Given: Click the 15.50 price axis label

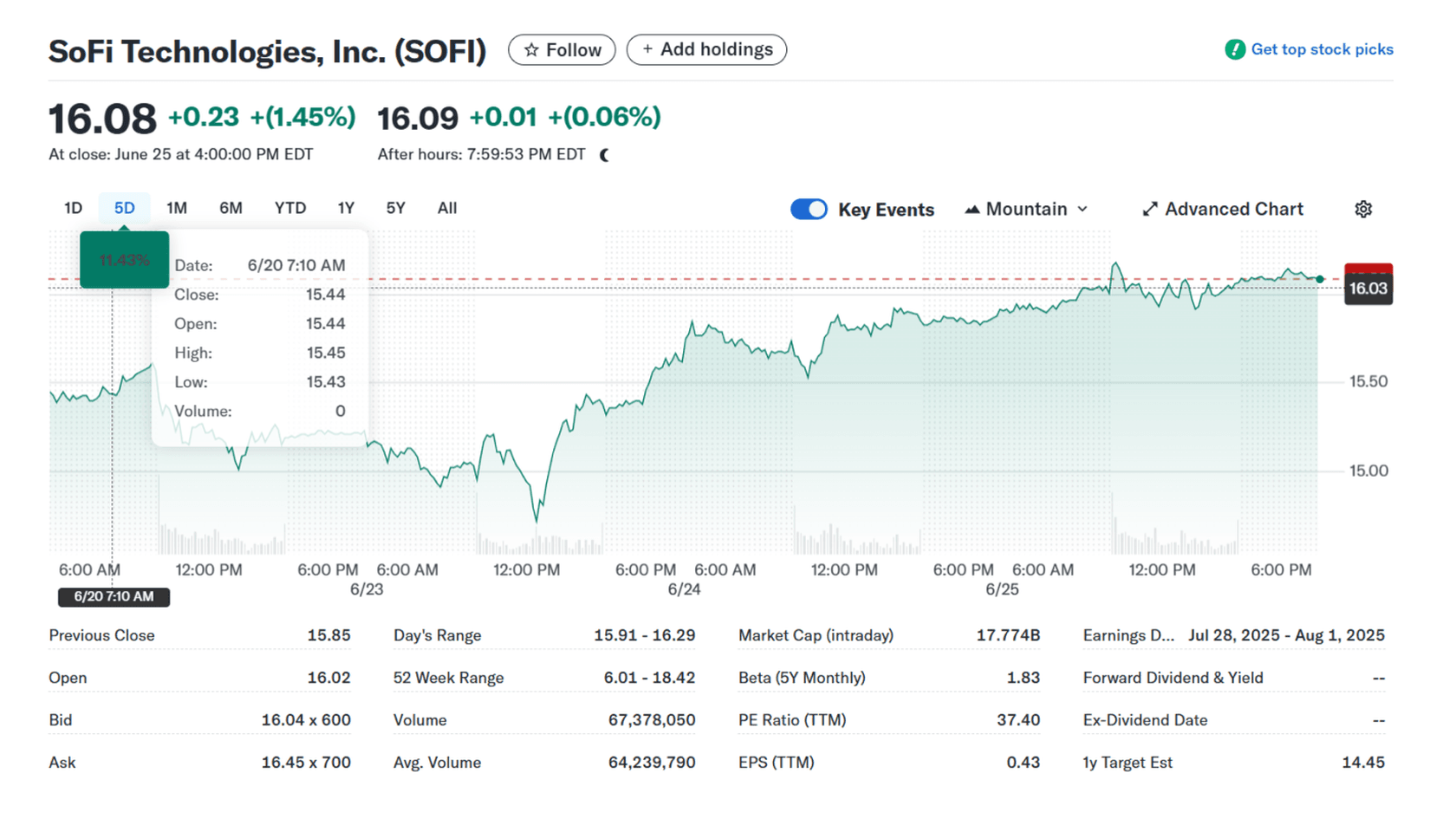Looking at the screenshot, I should pos(1368,381).
